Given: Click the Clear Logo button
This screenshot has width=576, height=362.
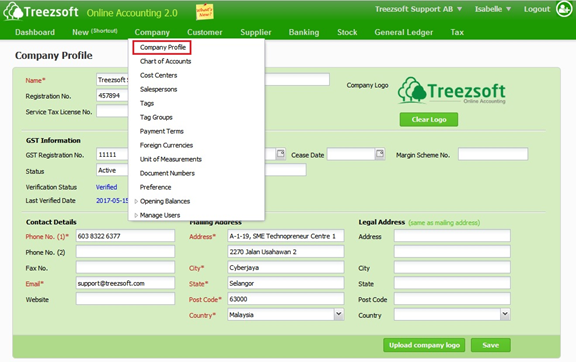Looking at the screenshot, I should click(x=429, y=119).
